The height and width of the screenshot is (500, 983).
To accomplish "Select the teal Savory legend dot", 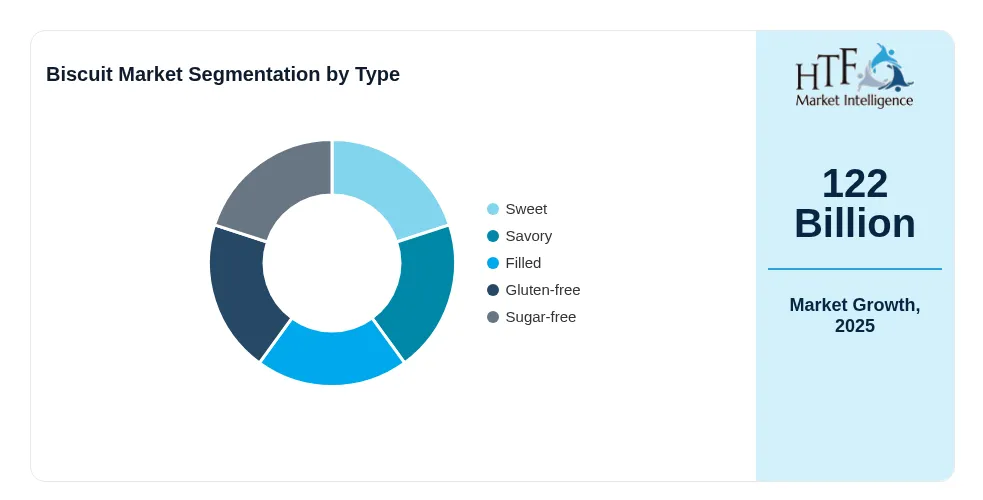I will (493, 236).
